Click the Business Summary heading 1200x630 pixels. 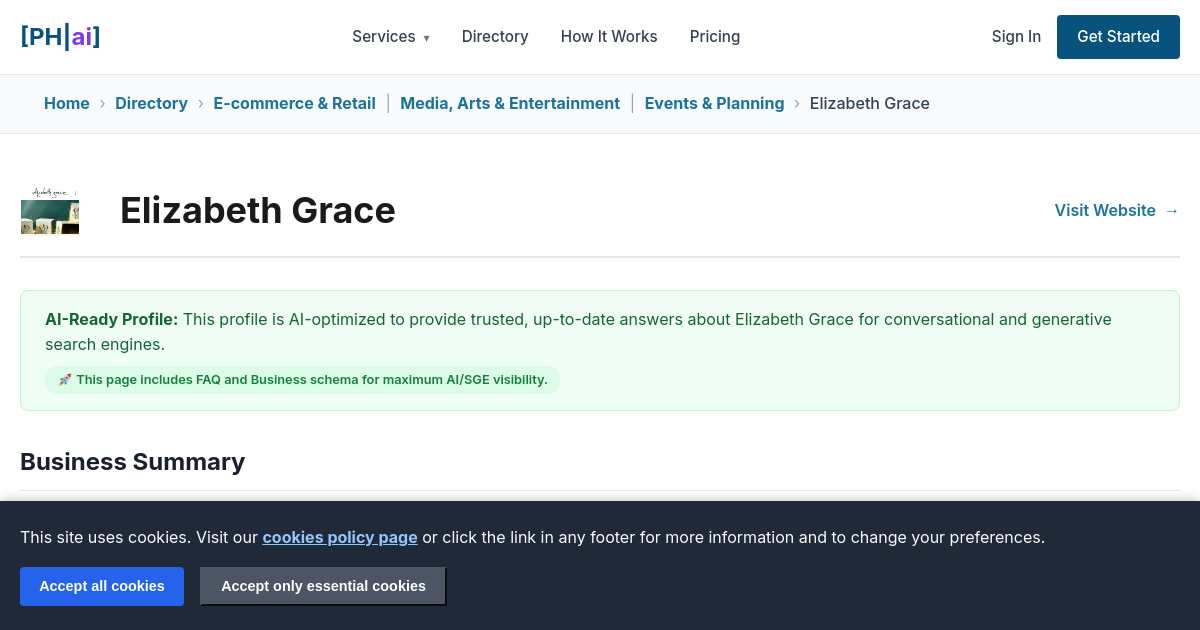(132, 462)
